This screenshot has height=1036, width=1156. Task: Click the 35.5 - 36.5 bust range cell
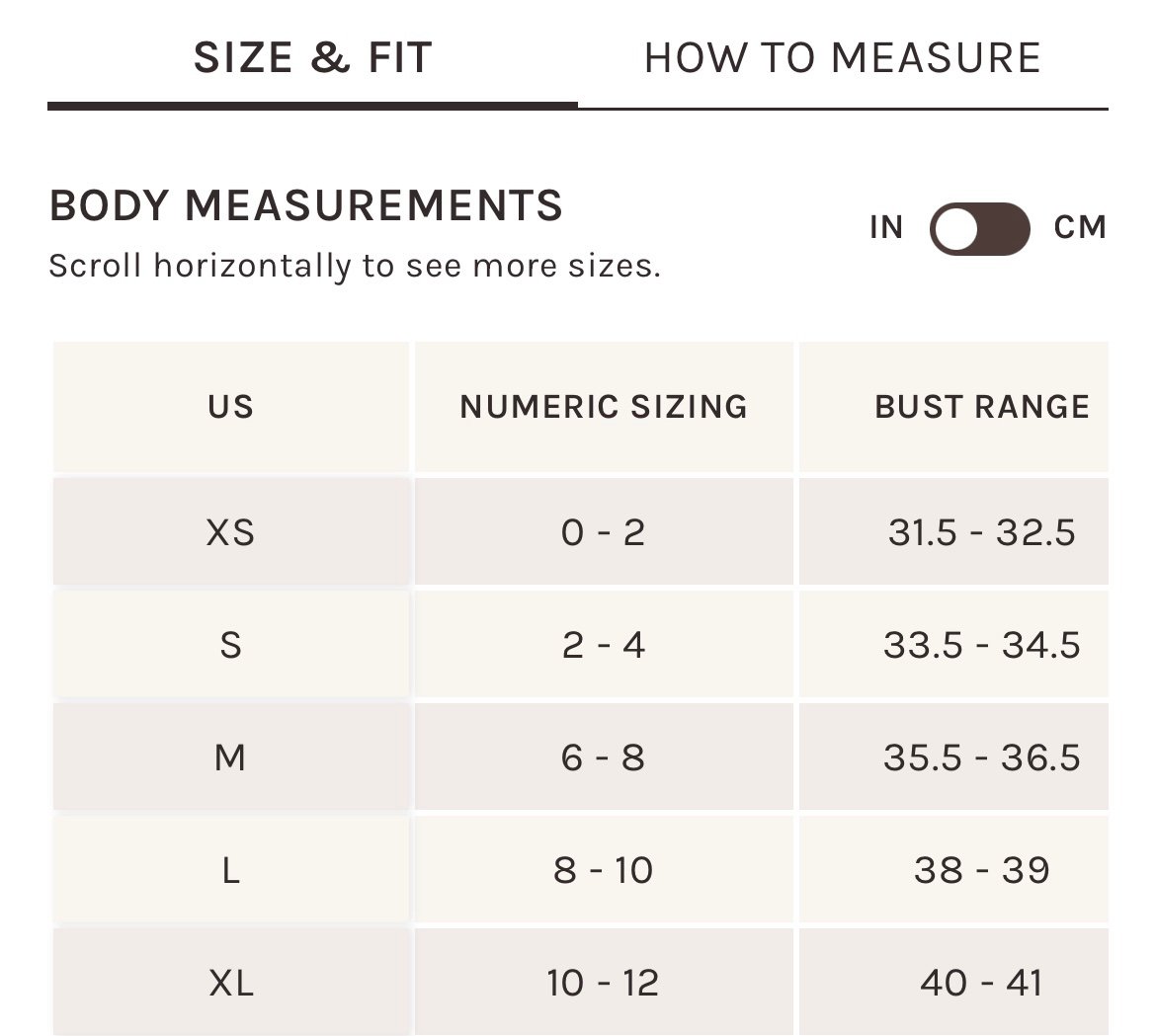[981, 758]
